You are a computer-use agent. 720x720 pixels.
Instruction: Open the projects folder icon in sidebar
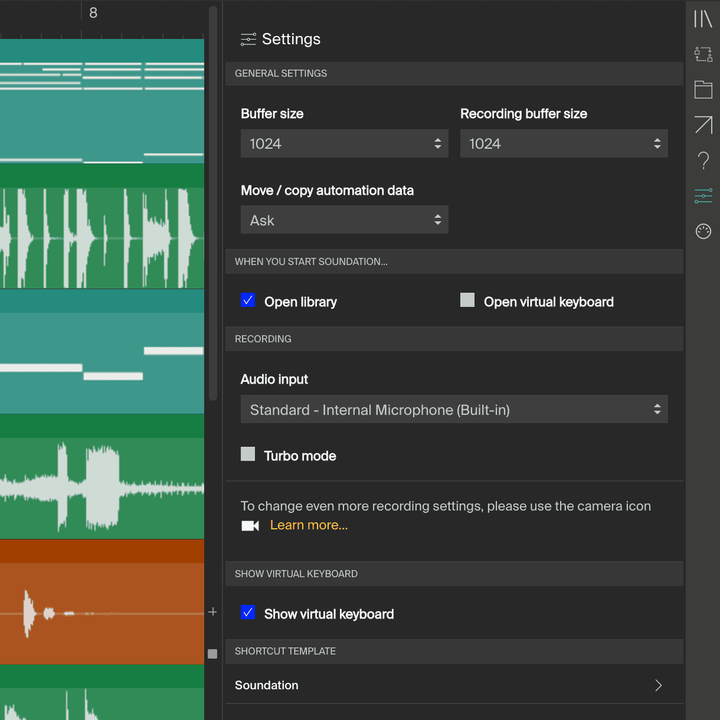[703, 90]
